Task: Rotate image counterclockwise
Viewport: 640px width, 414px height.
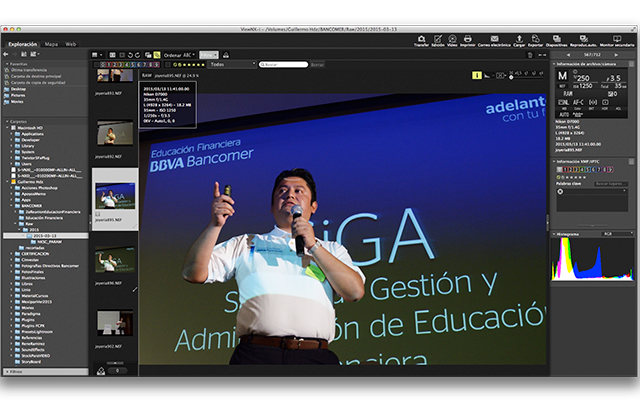Action: pos(130,55)
